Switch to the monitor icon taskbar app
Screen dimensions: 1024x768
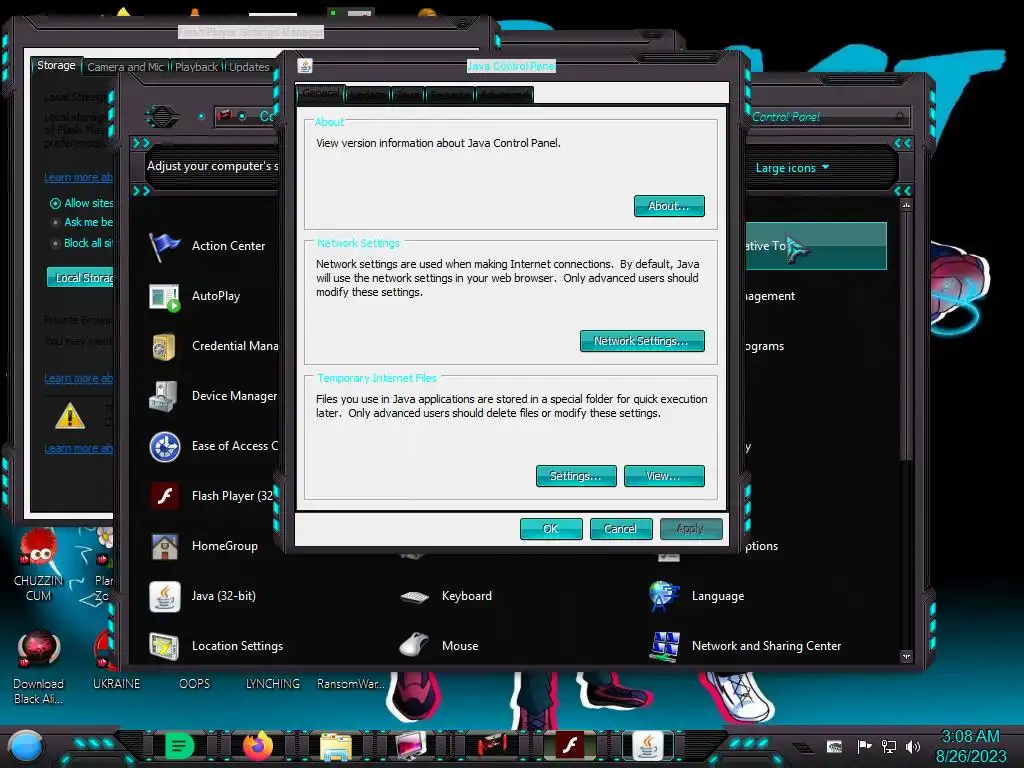coord(411,746)
